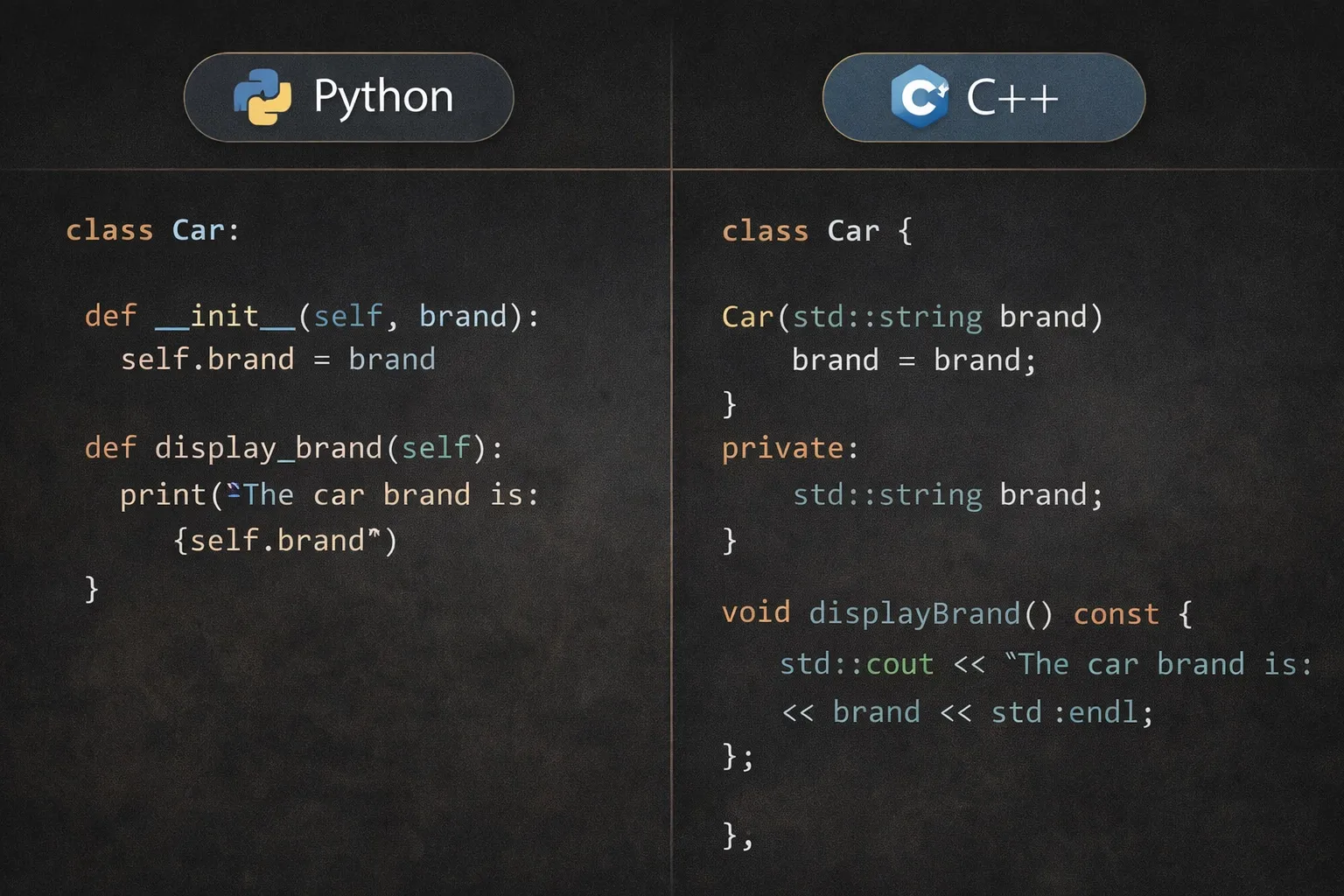Click the '__init__' method name
1344x896 pixels.
coord(225,316)
